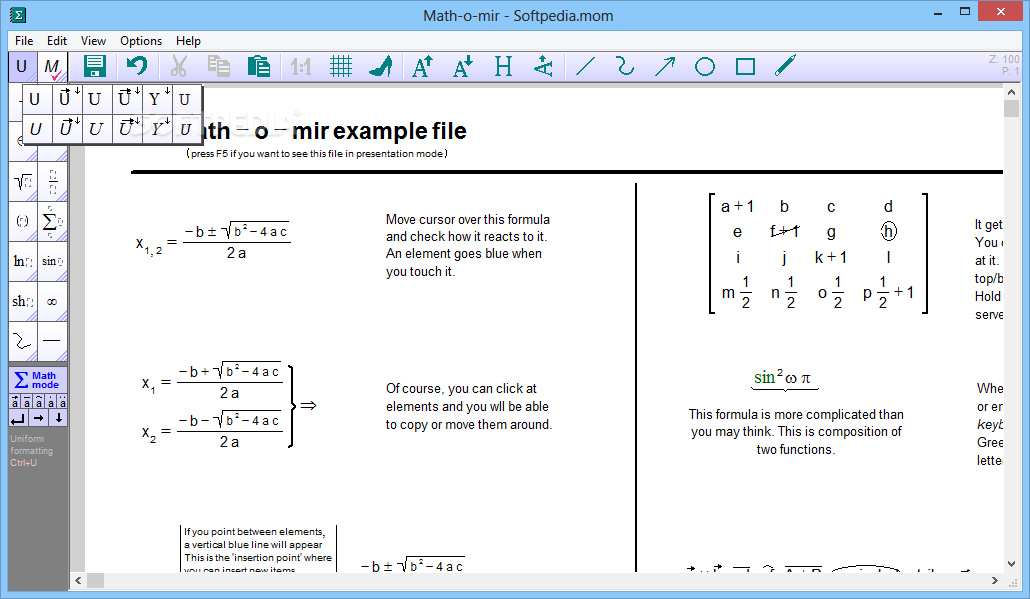
Task: Insert sh hyperbolic function from toolbox
Action: click(x=23, y=301)
